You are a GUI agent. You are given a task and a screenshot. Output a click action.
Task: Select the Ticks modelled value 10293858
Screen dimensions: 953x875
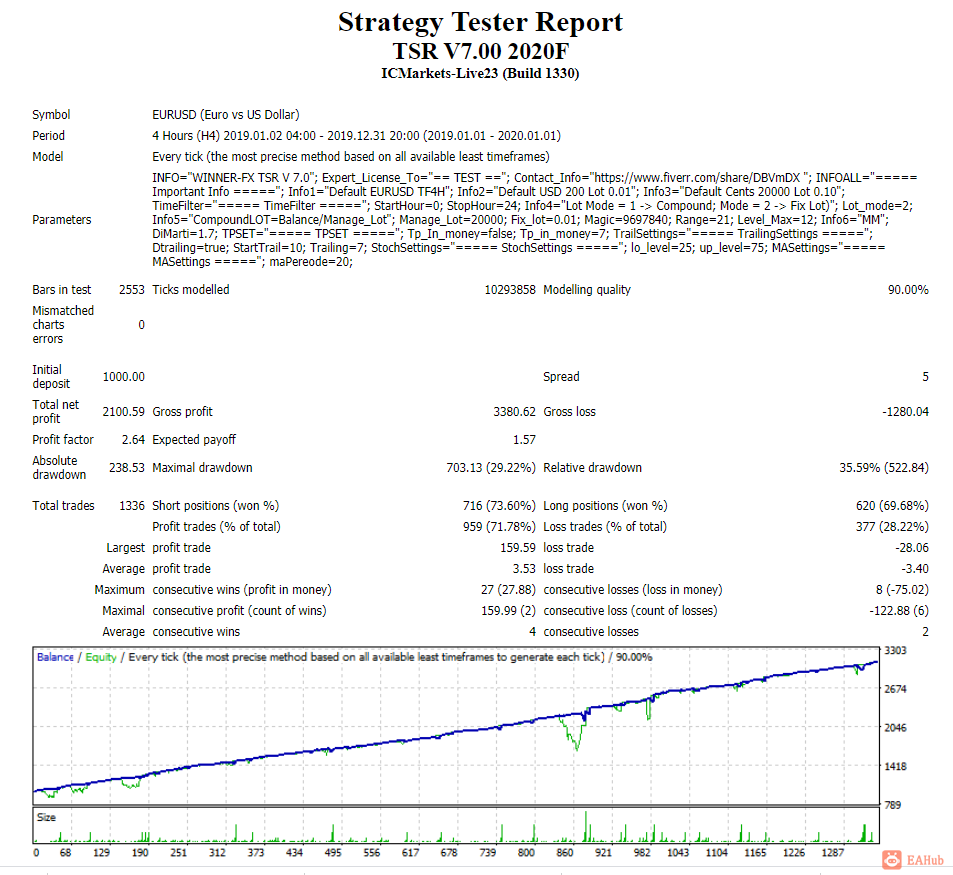coord(510,290)
